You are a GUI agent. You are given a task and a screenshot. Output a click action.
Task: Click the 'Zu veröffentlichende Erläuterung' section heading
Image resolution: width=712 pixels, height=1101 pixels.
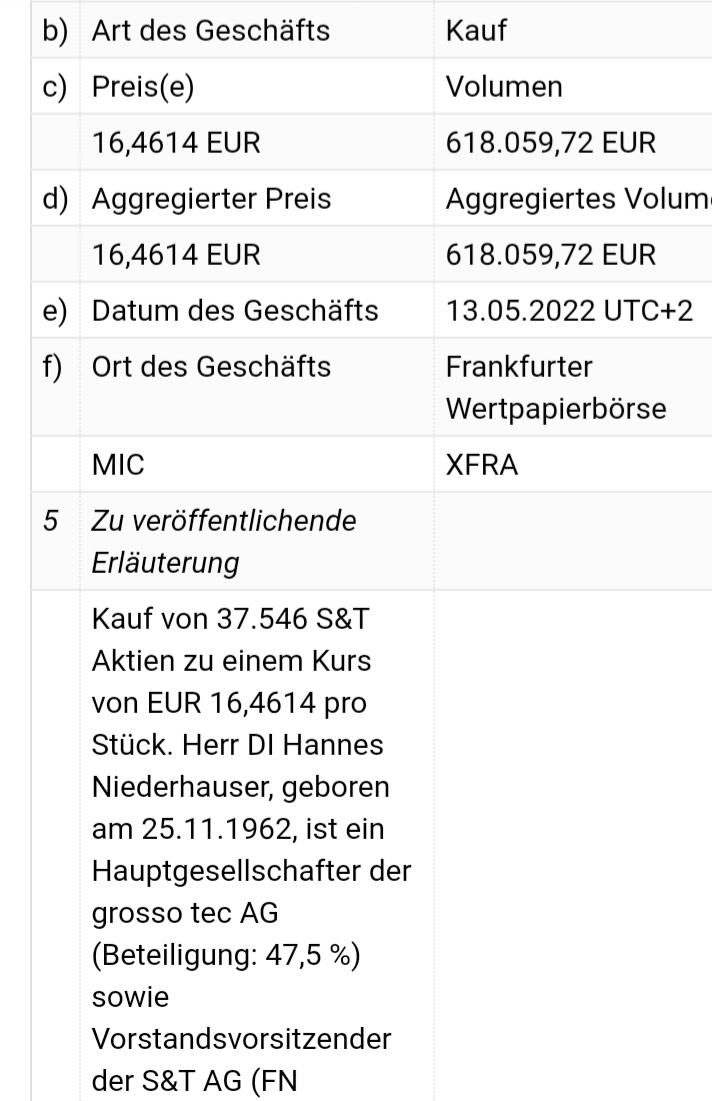coord(221,541)
